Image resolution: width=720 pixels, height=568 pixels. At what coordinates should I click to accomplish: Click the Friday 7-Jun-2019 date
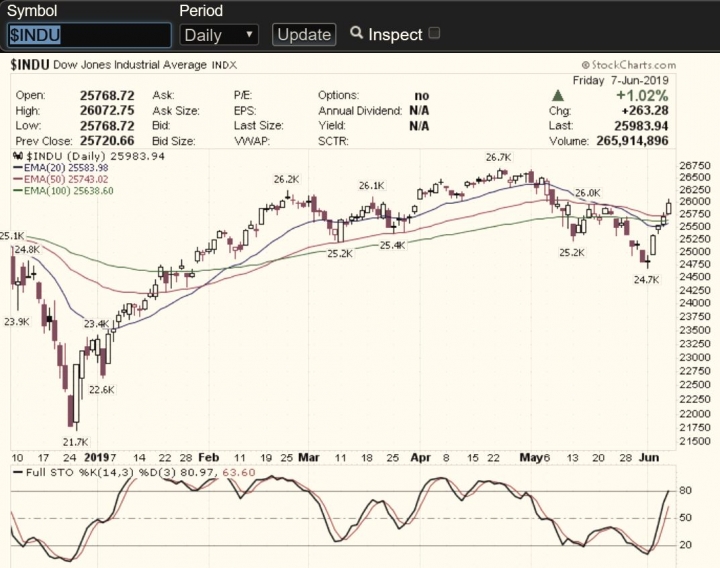[620, 80]
